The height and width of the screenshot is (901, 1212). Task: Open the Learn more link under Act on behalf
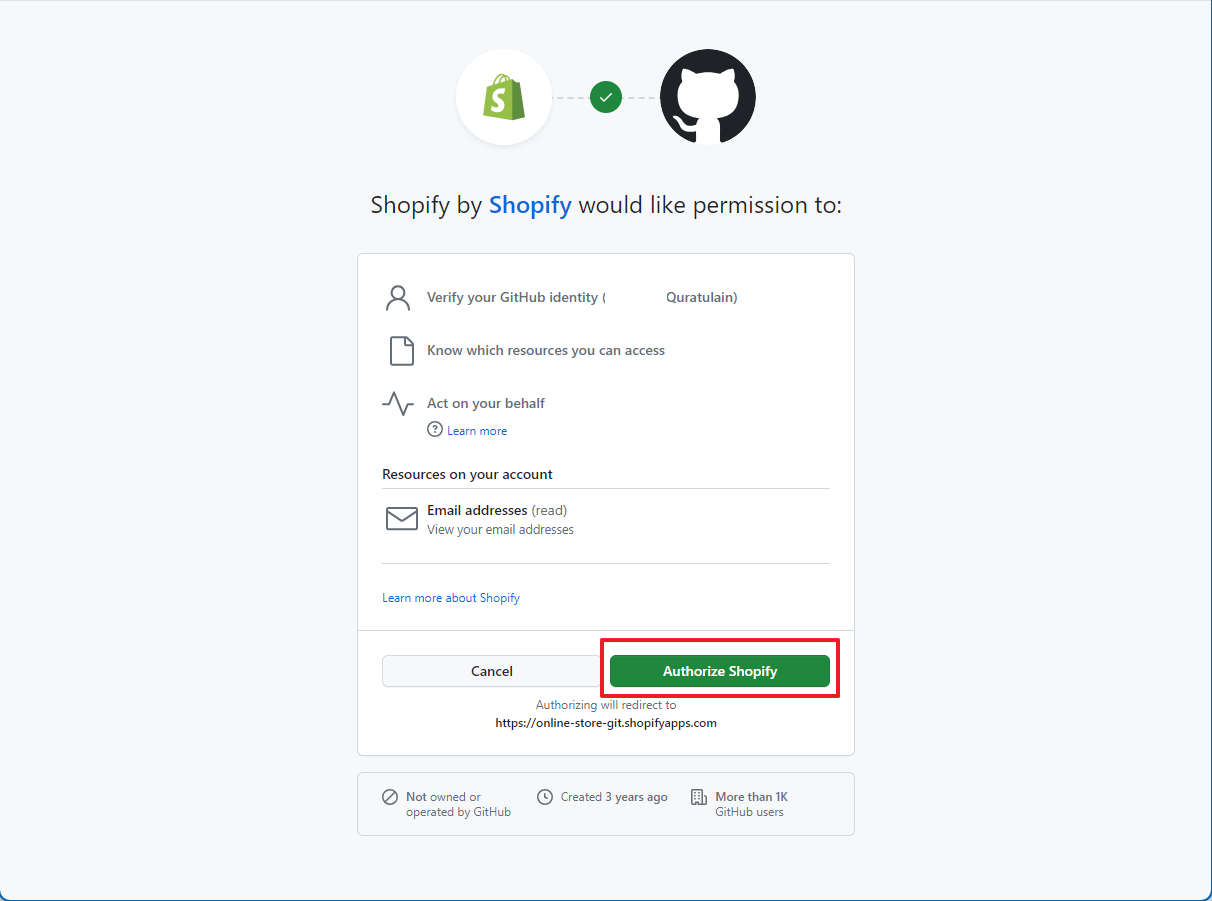pos(476,430)
